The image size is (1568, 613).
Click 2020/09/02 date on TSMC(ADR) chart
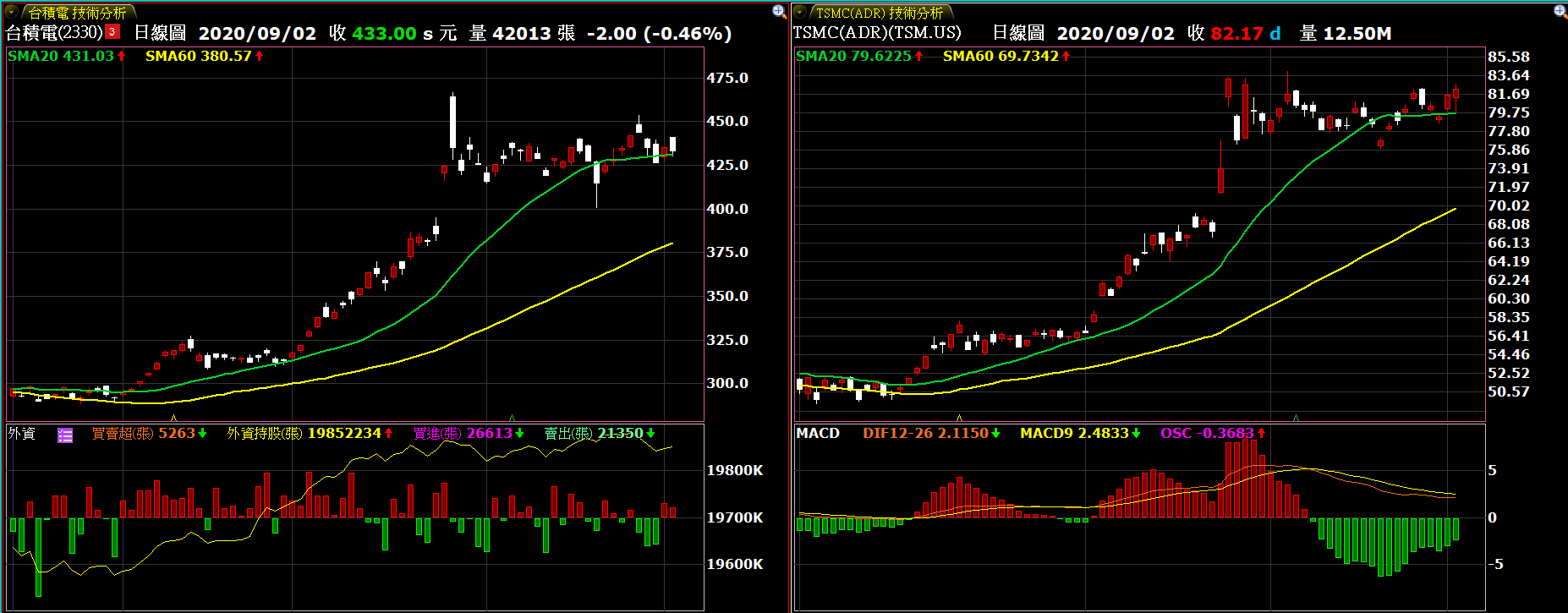(1116, 33)
